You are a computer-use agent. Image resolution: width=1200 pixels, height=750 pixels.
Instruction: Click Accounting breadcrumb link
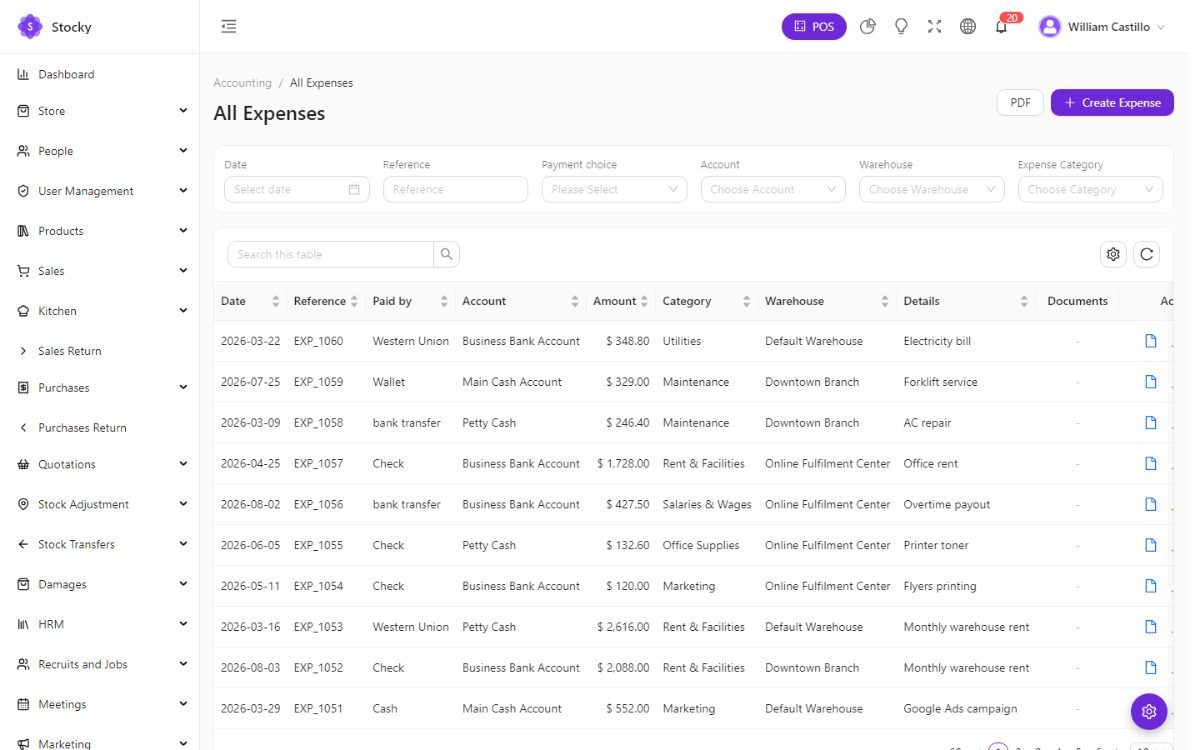[242, 83]
